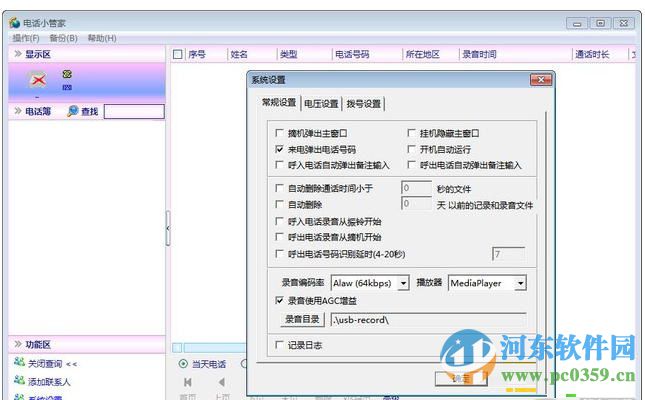Collapse left sidebar using splitter handle
Screen dimensions: 645x400
(x=168, y=228)
